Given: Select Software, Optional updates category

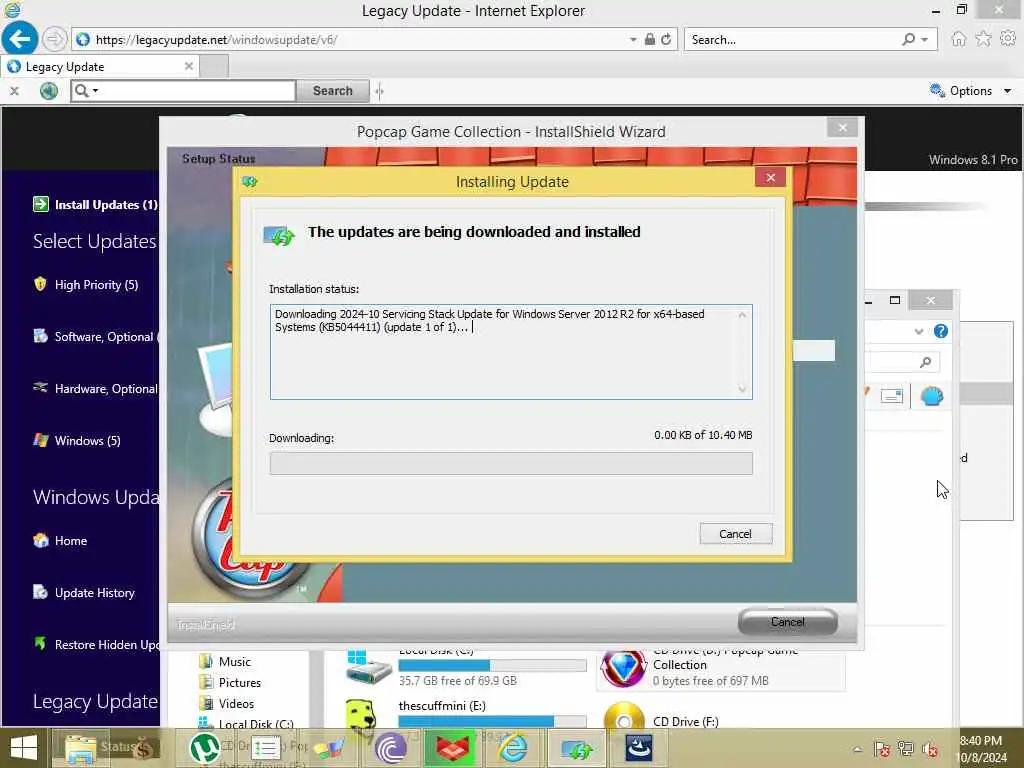Looking at the screenshot, I should [x=104, y=336].
